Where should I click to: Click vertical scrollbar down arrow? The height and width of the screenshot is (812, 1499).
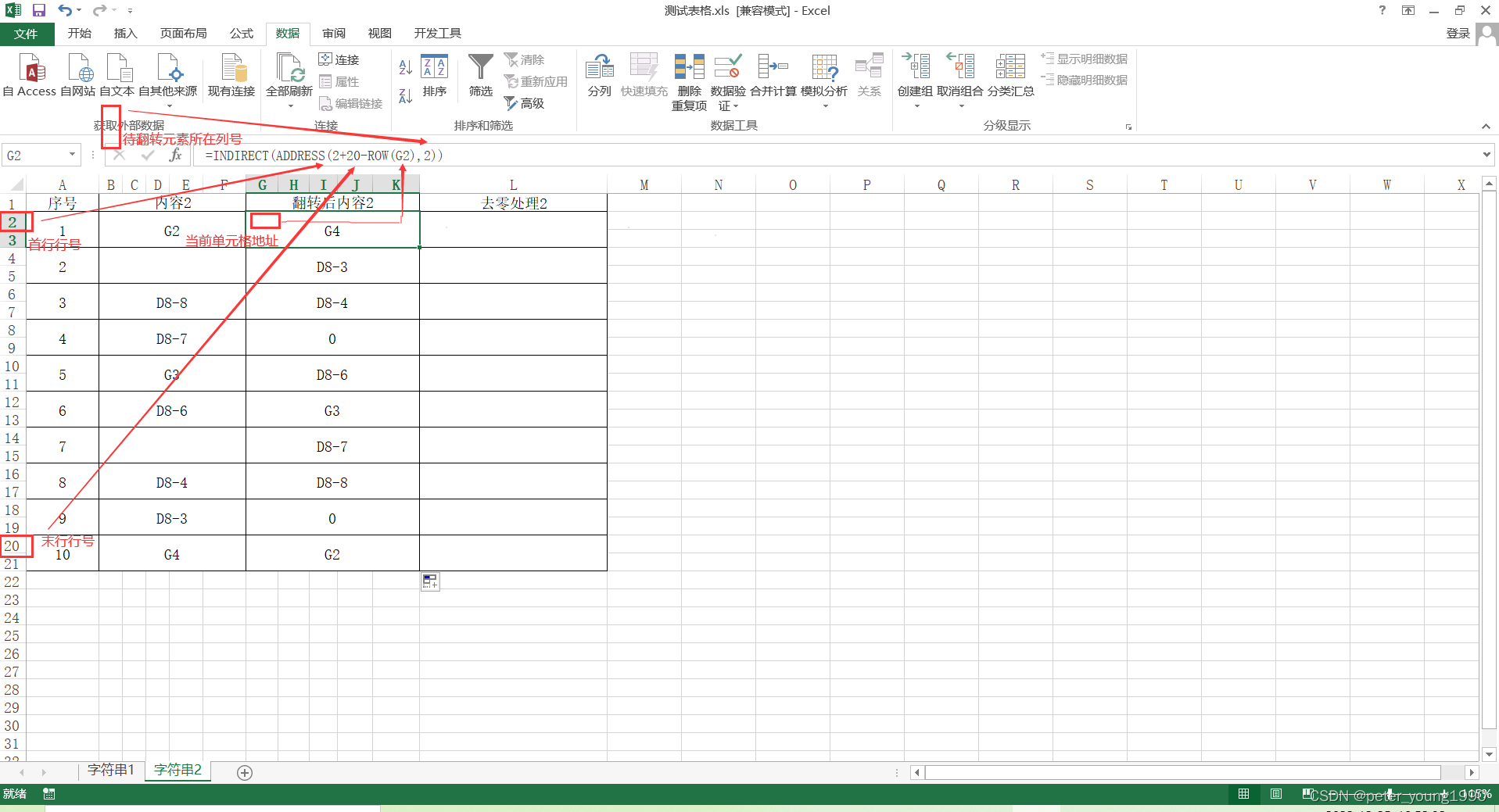coord(1490,754)
